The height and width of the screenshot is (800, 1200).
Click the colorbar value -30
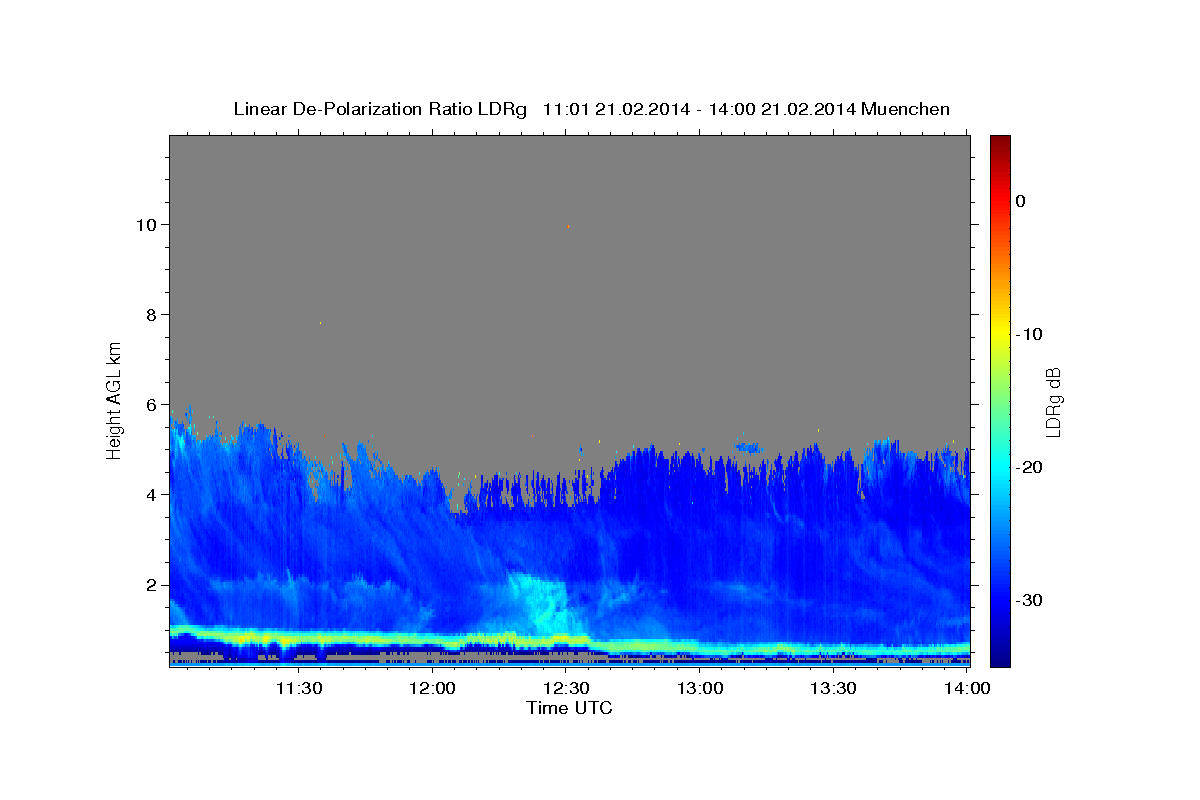point(1029,600)
